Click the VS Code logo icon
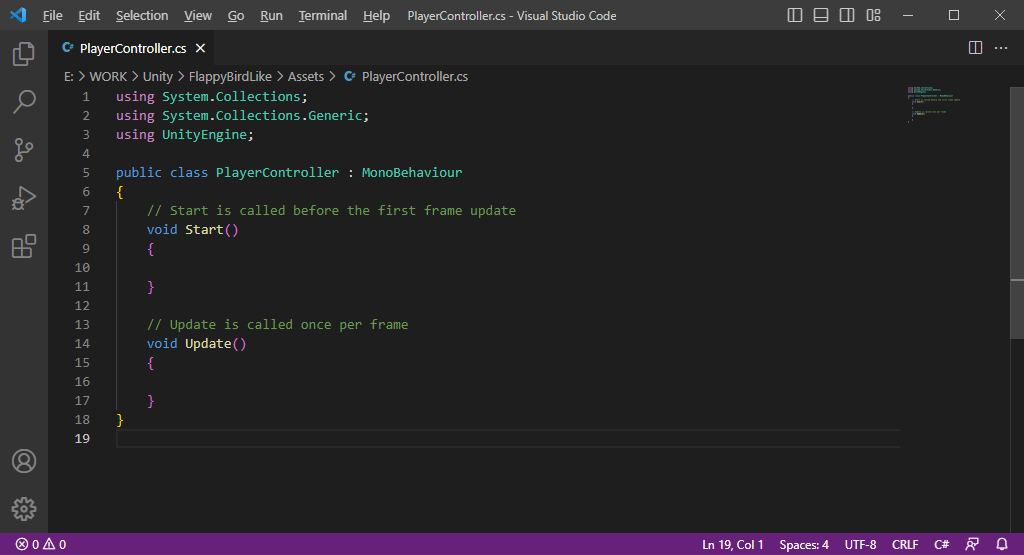Image resolution: width=1024 pixels, height=555 pixels. pyautogui.click(x=18, y=15)
